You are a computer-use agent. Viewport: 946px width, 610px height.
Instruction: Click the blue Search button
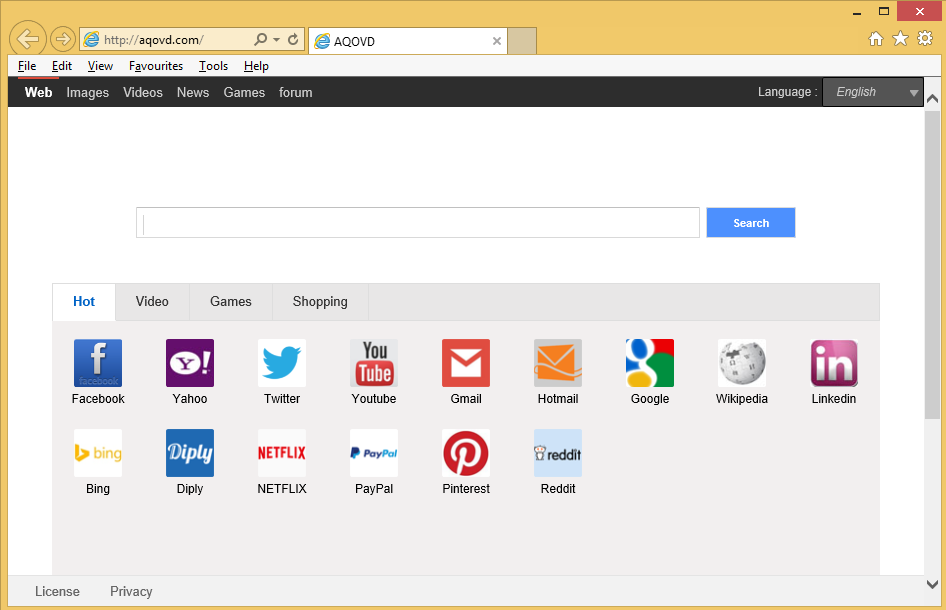click(751, 223)
